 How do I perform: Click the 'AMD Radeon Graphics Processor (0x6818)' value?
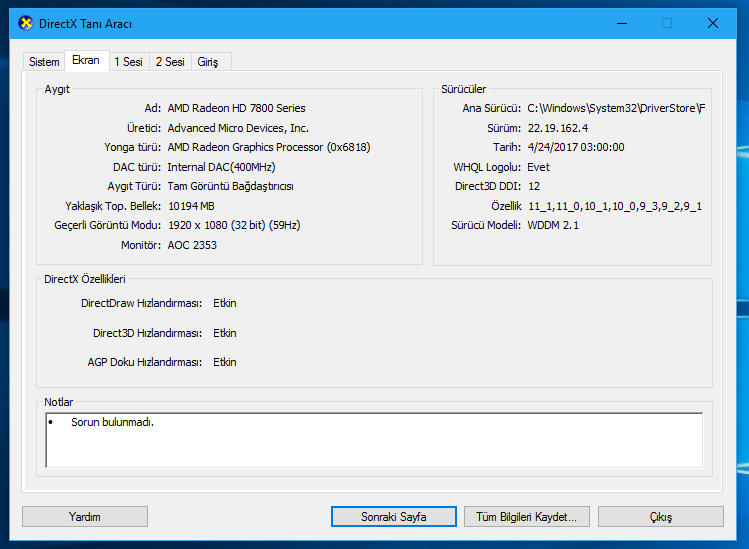coord(269,147)
